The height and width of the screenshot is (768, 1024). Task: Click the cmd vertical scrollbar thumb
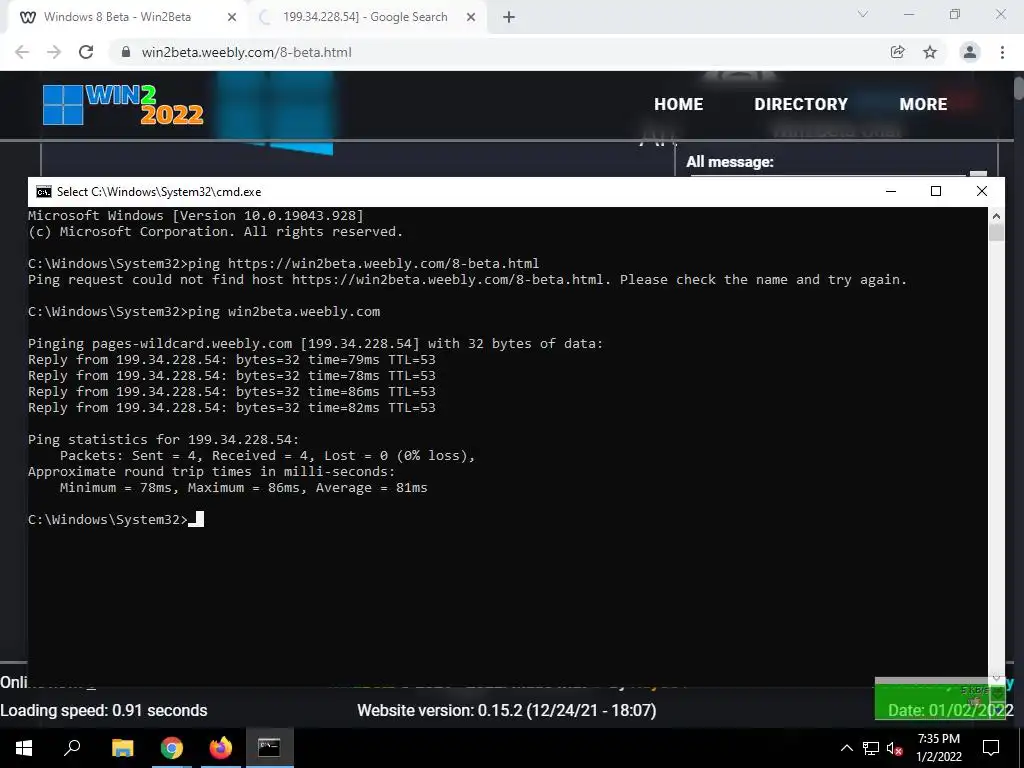pyautogui.click(x=996, y=233)
